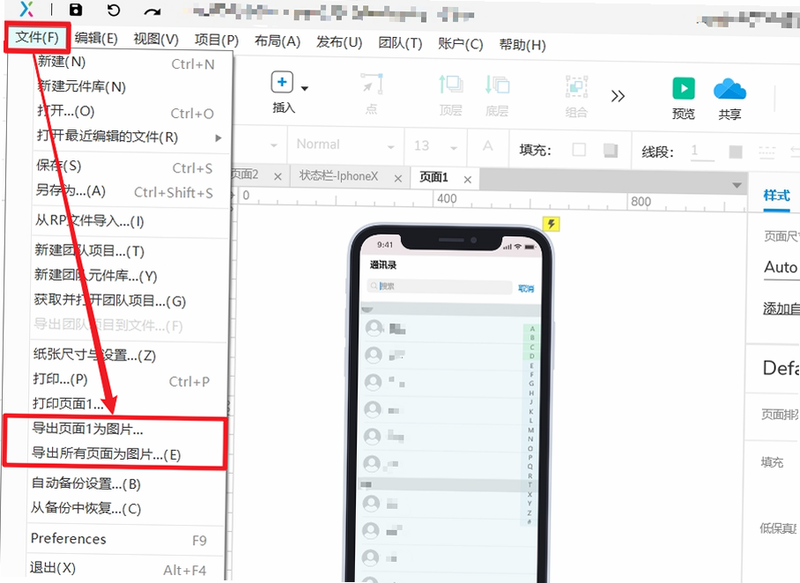Click the line (线段) color swatch
800x583 pixels.
(x=736, y=152)
